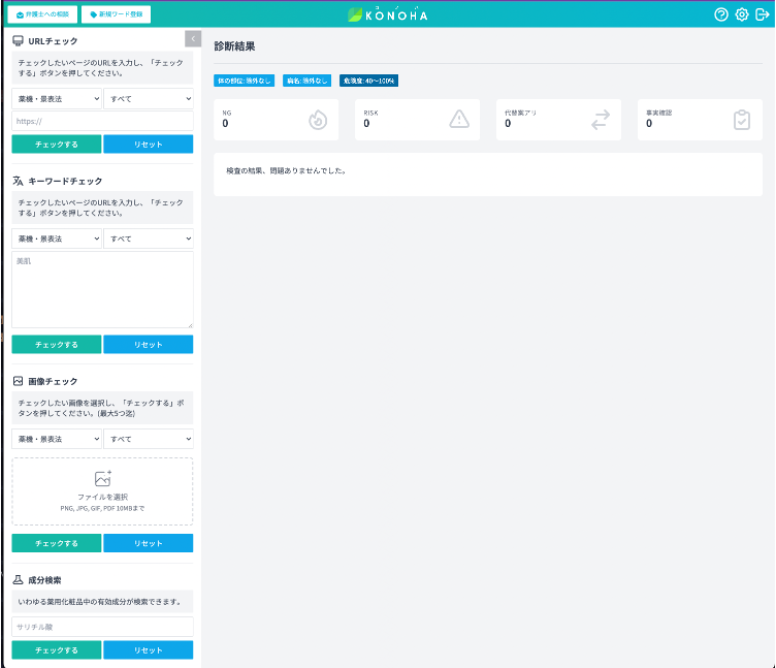776x668 pixels.
Task: Focus the サリチル酸 ingredient search field
Action: pos(102,627)
